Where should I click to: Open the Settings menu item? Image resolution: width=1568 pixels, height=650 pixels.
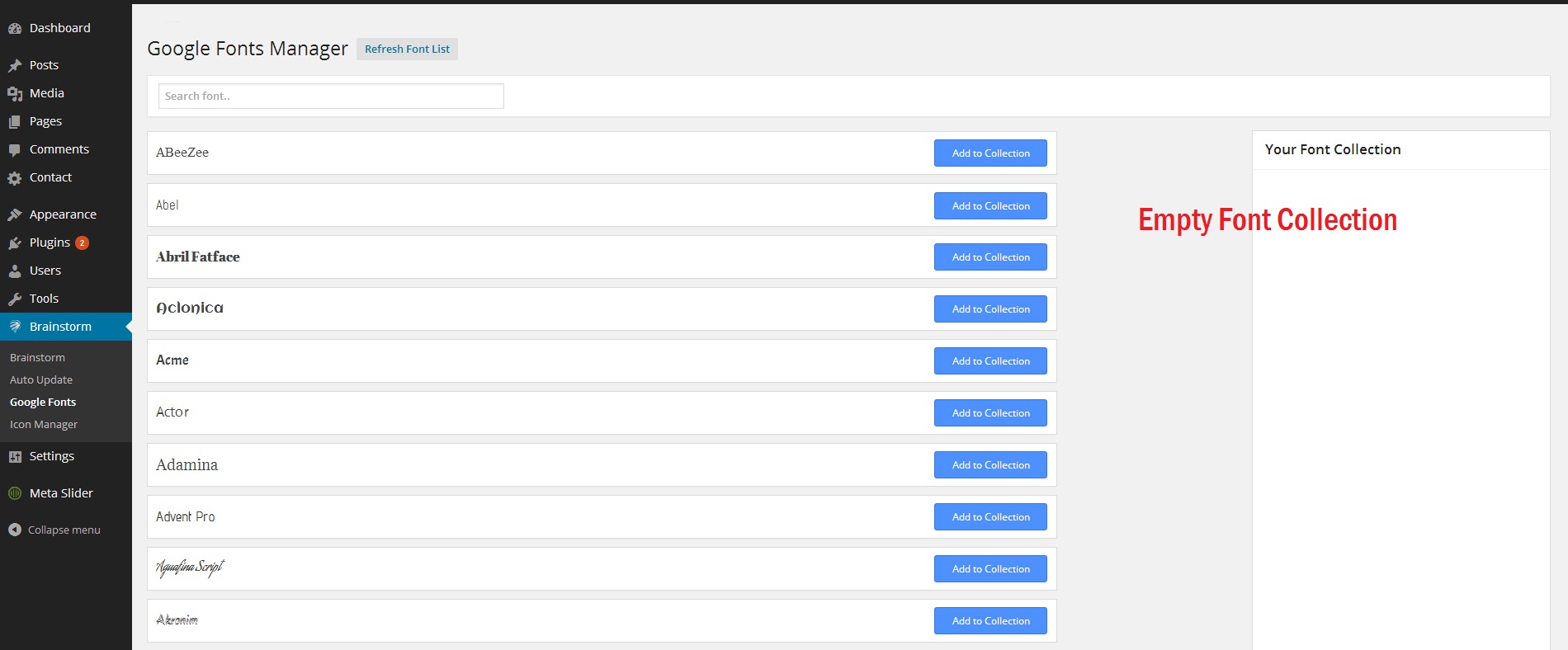coord(51,456)
